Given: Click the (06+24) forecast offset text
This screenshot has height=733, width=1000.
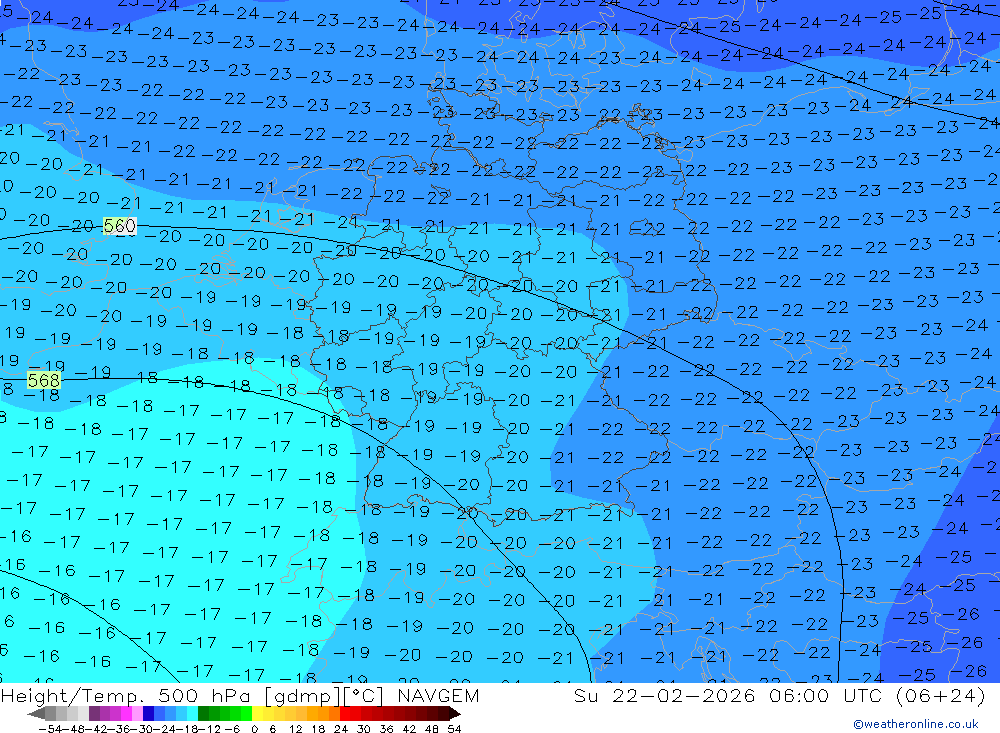Looking at the screenshot, I should (940, 695).
